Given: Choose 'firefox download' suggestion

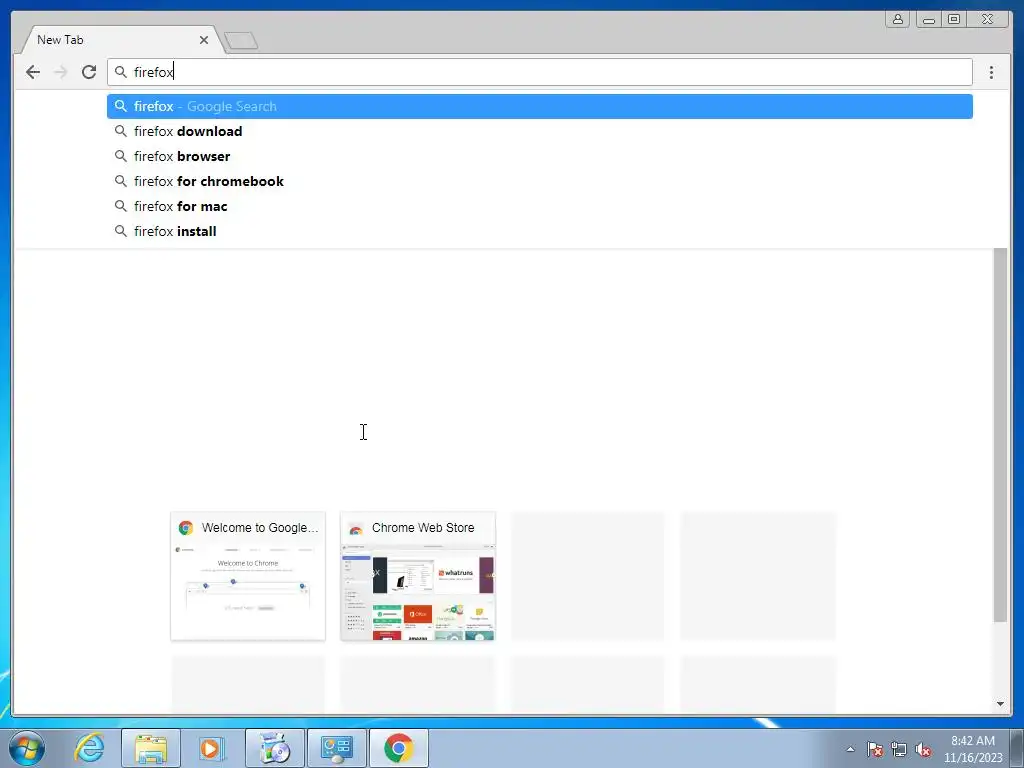Looking at the screenshot, I should pyautogui.click(x=539, y=131).
